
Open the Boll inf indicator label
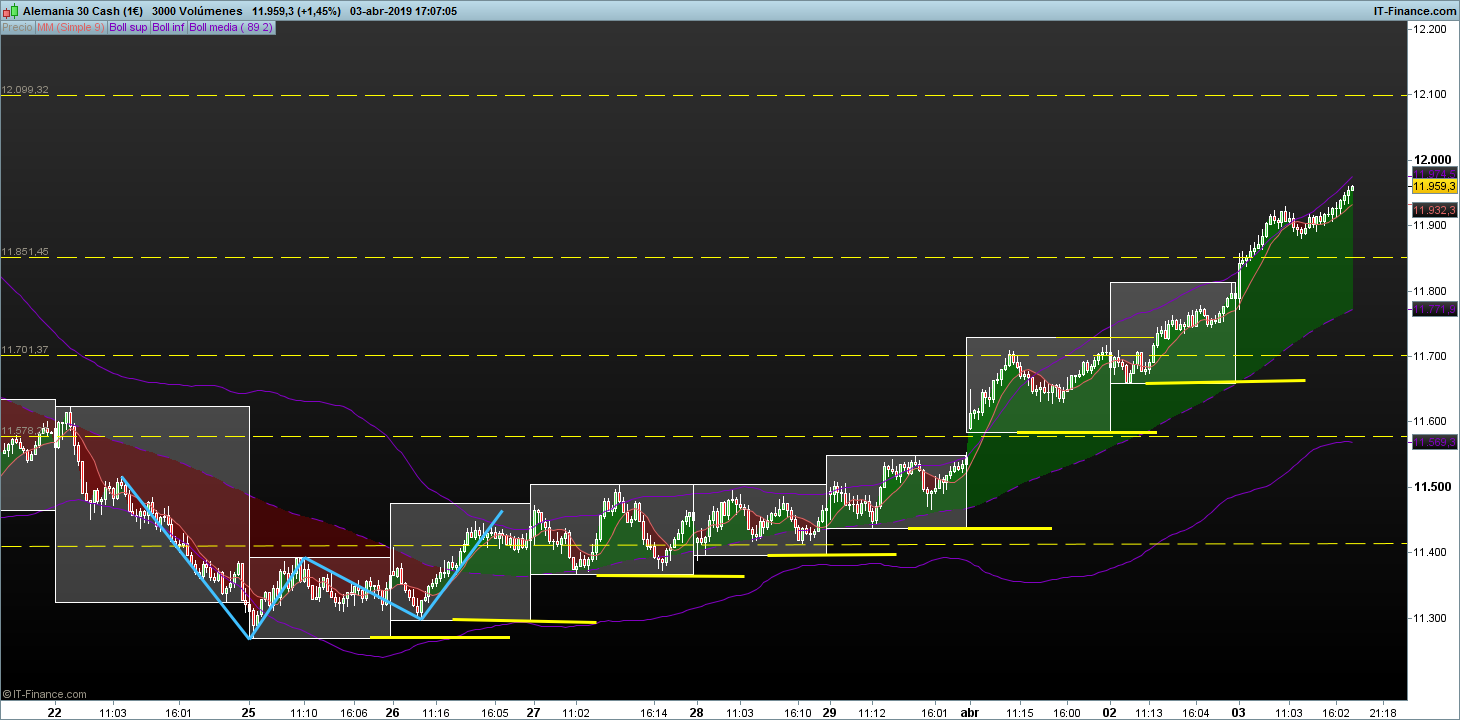tap(168, 28)
